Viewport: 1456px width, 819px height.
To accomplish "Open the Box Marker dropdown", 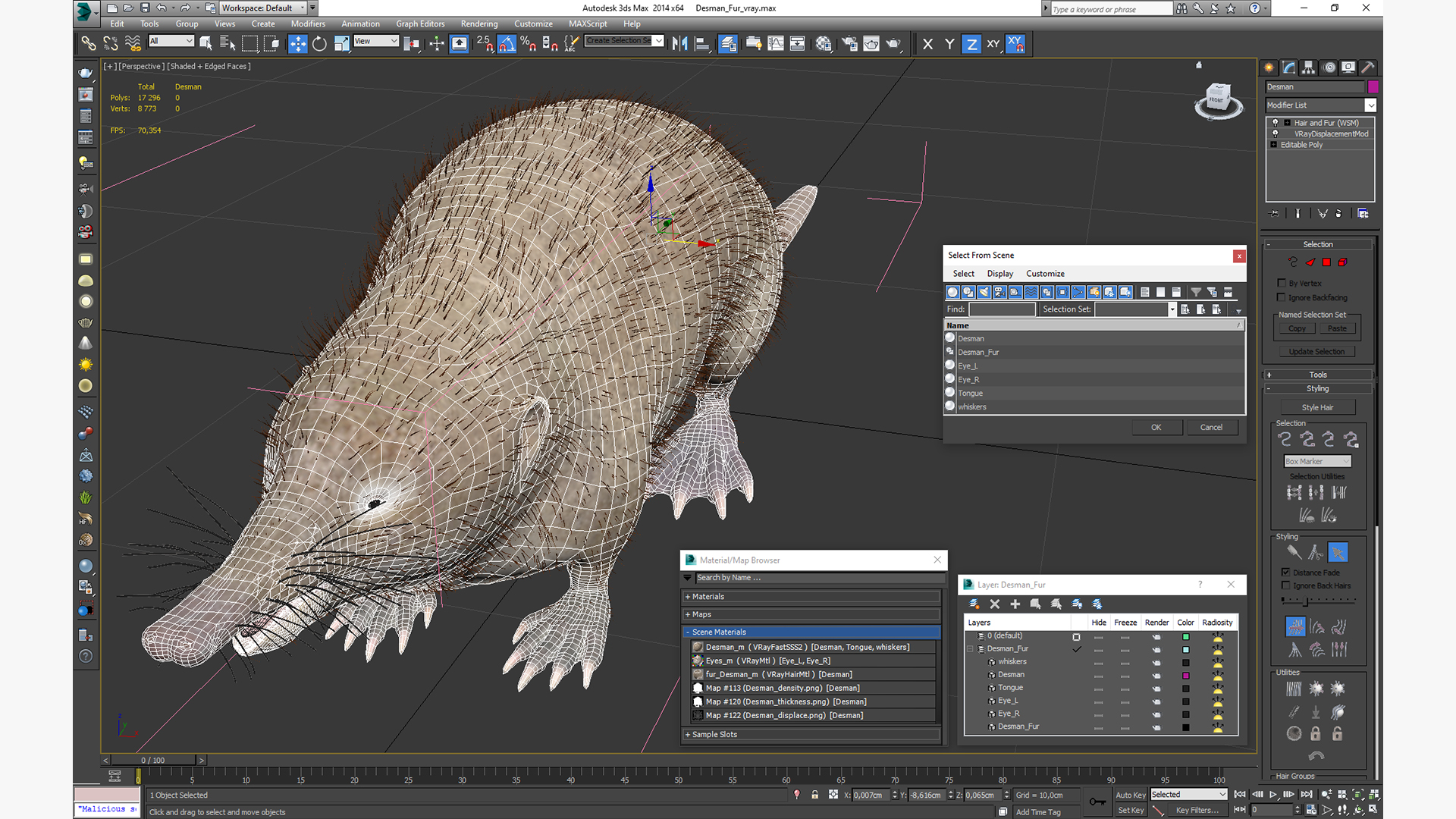I will click(1317, 461).
